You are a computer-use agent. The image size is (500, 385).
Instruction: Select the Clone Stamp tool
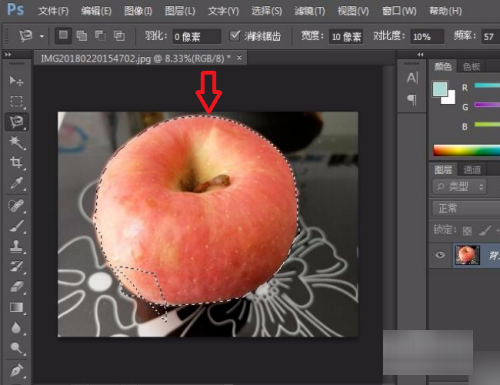pyautogui.click(x=16, y=247)
